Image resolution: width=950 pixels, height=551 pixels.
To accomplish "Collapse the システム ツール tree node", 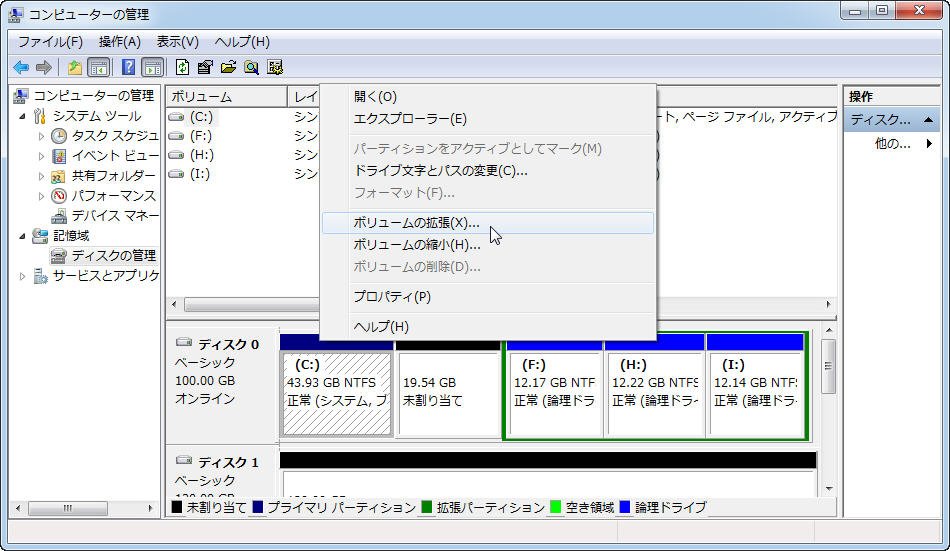I will 22,116.
